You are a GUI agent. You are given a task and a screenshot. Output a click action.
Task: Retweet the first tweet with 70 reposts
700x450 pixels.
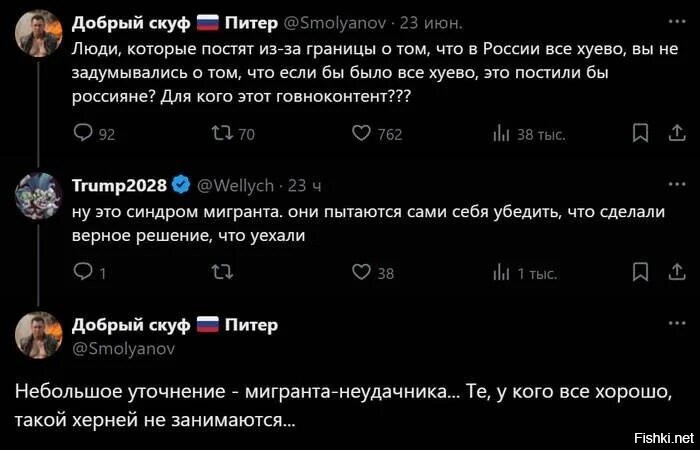tap(223, 134)
